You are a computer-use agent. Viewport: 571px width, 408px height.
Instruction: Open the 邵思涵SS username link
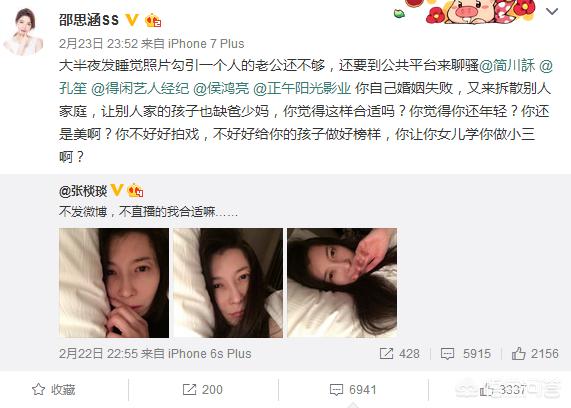tap(89, 20)
